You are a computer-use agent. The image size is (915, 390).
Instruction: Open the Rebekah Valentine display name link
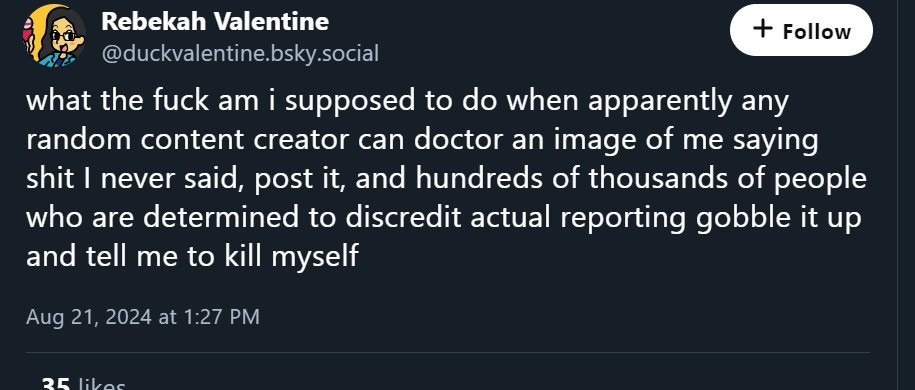(215, 22)
